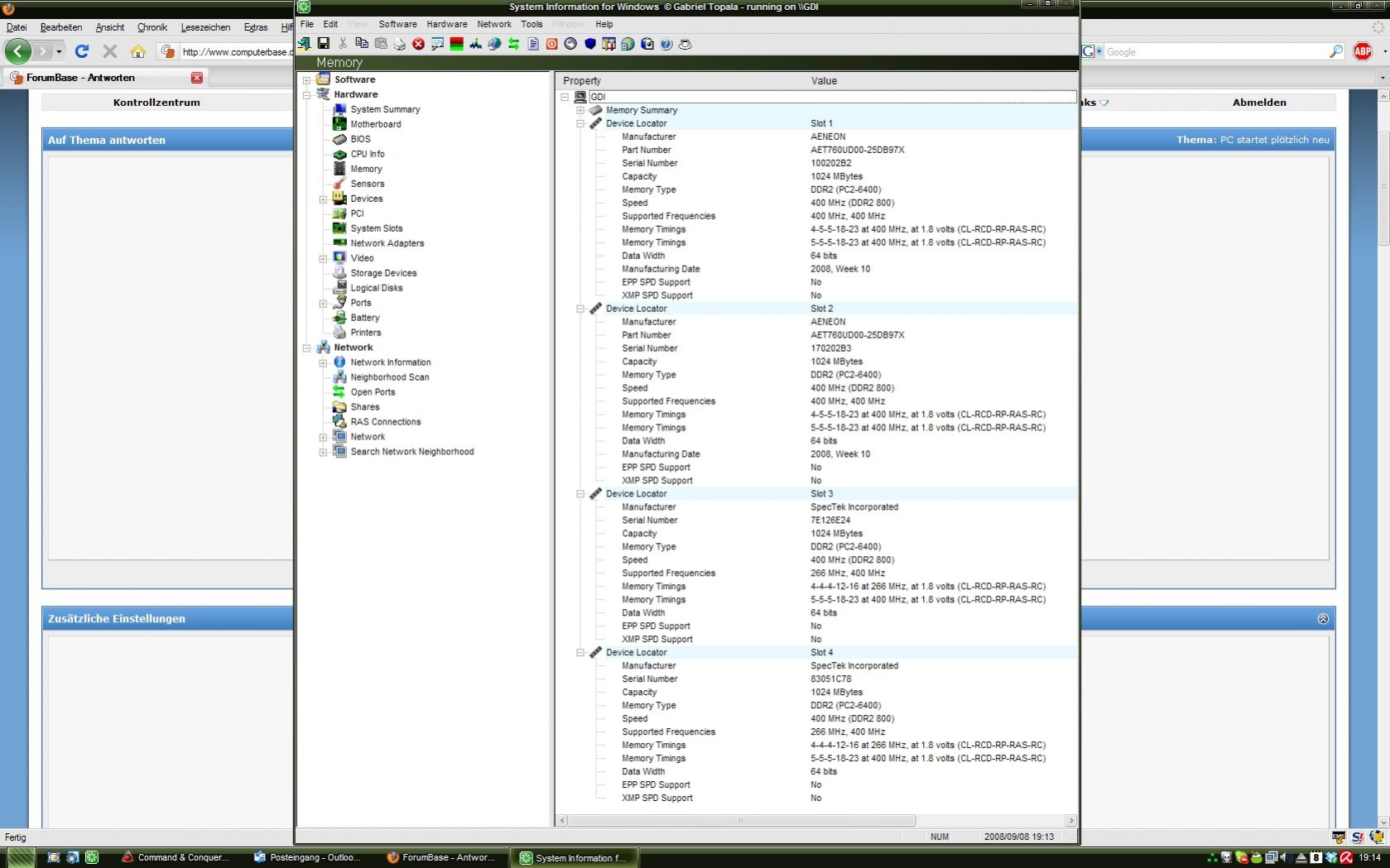Open the Software menu

(397, 24)
